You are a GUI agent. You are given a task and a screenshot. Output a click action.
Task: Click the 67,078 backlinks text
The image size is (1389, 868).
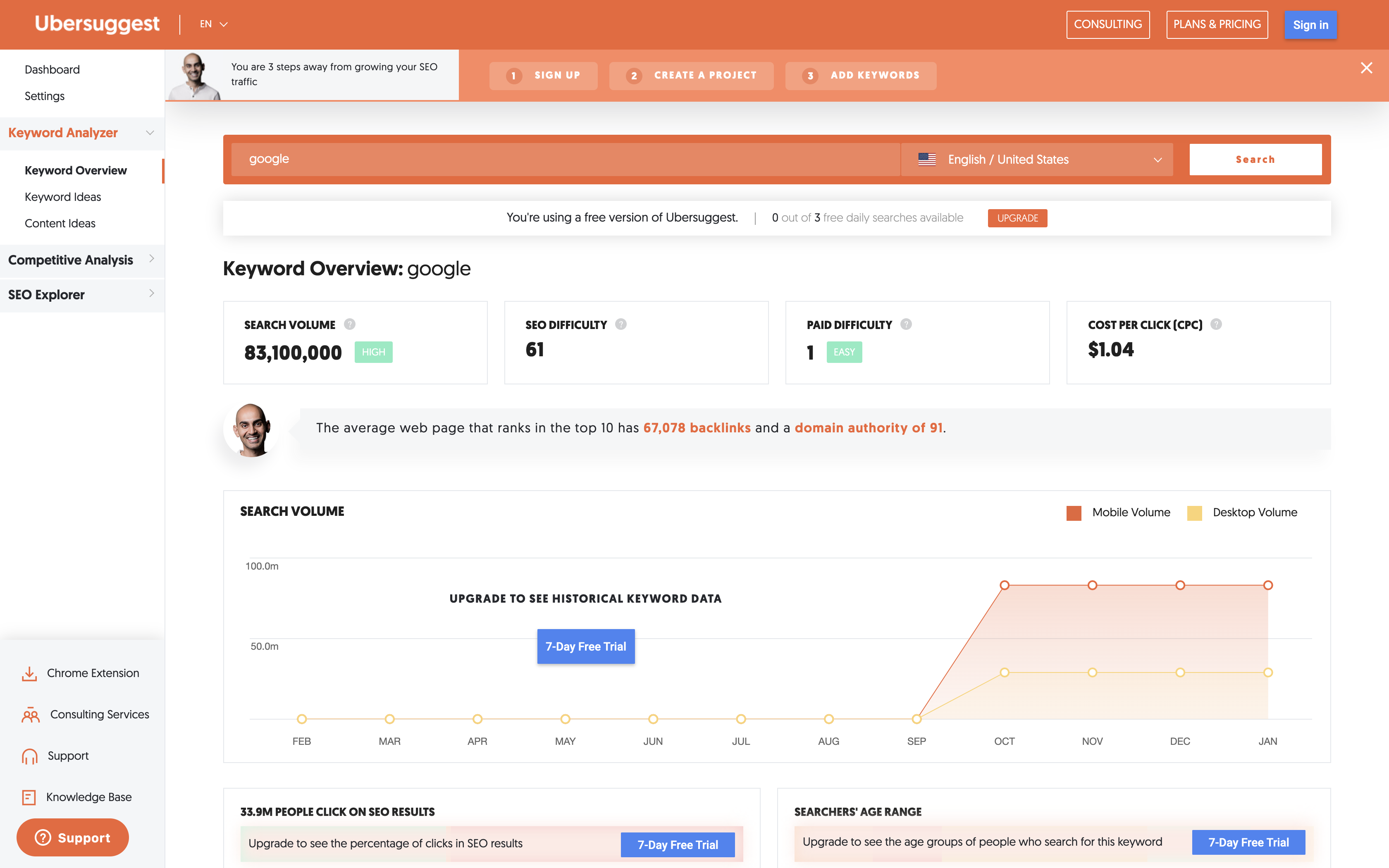(696, 428)
